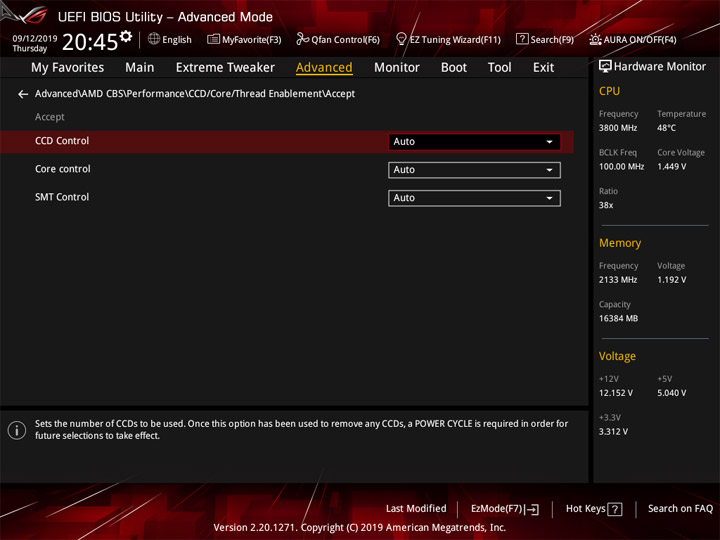720x540 pixels.
Task: Click Capacity value 16384 MB
Action: pyautogui.click(x=618, y=319)
